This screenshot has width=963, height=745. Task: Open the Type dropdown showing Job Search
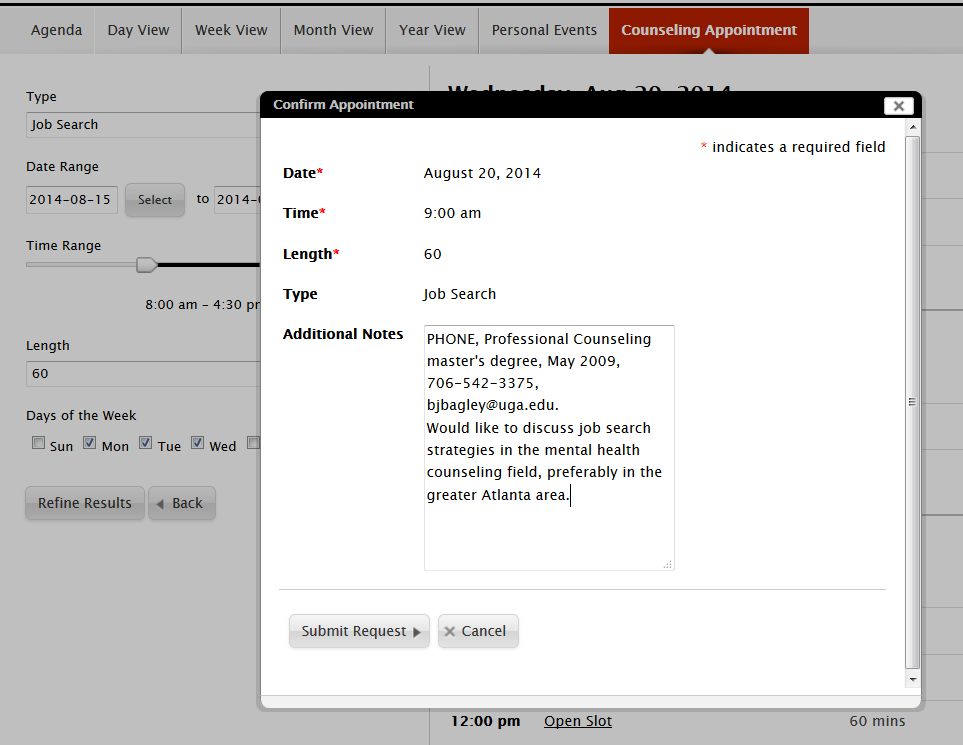coord(143,125)
